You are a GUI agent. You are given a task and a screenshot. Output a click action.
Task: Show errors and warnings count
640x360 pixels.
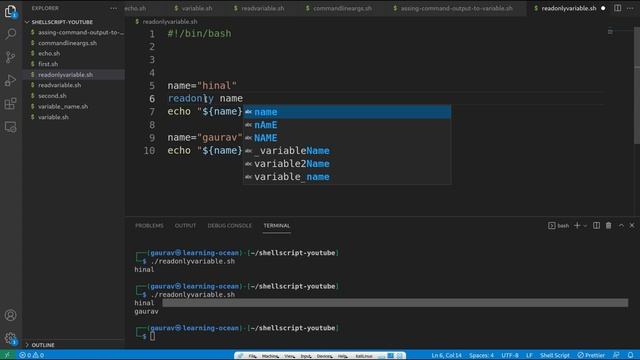coord(31,355)
